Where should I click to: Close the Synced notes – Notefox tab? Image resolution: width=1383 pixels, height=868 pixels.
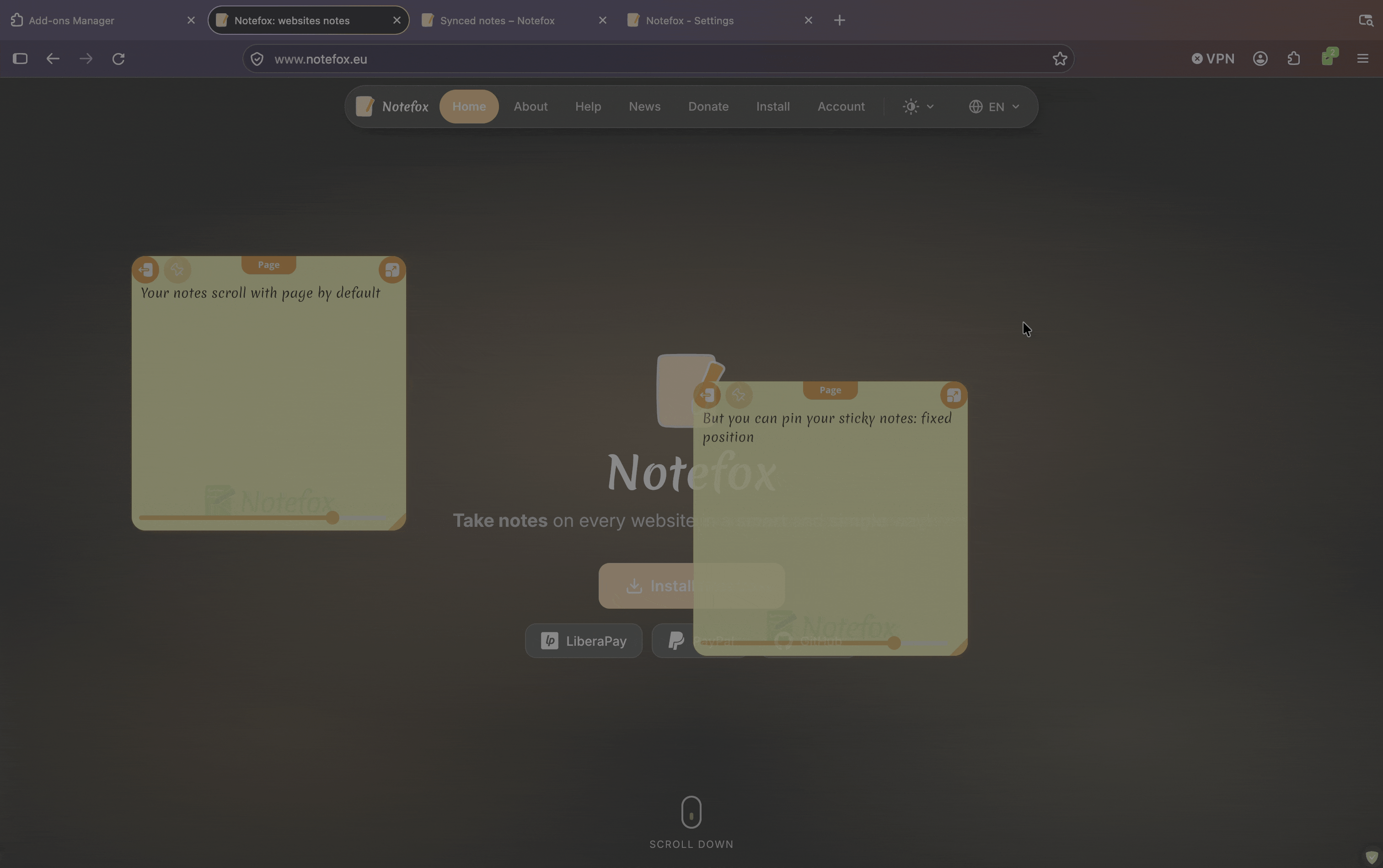coord(602,20)
